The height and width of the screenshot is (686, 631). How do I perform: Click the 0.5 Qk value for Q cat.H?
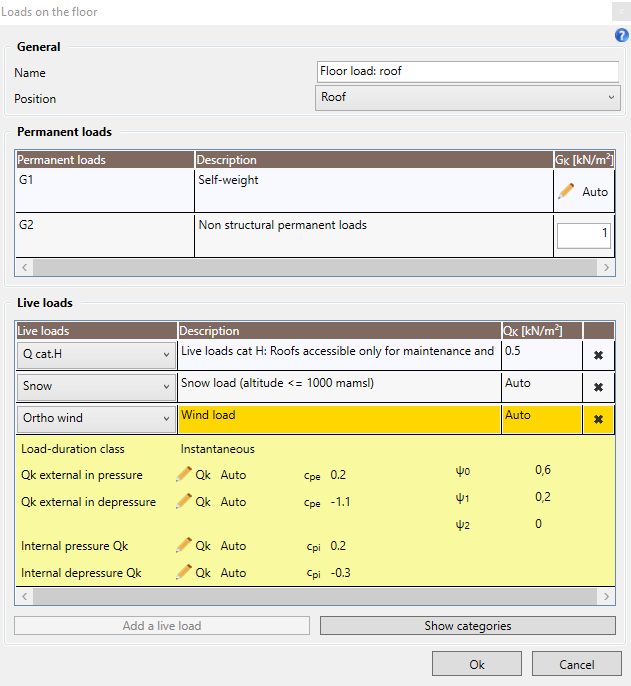(x=542, y=355)
